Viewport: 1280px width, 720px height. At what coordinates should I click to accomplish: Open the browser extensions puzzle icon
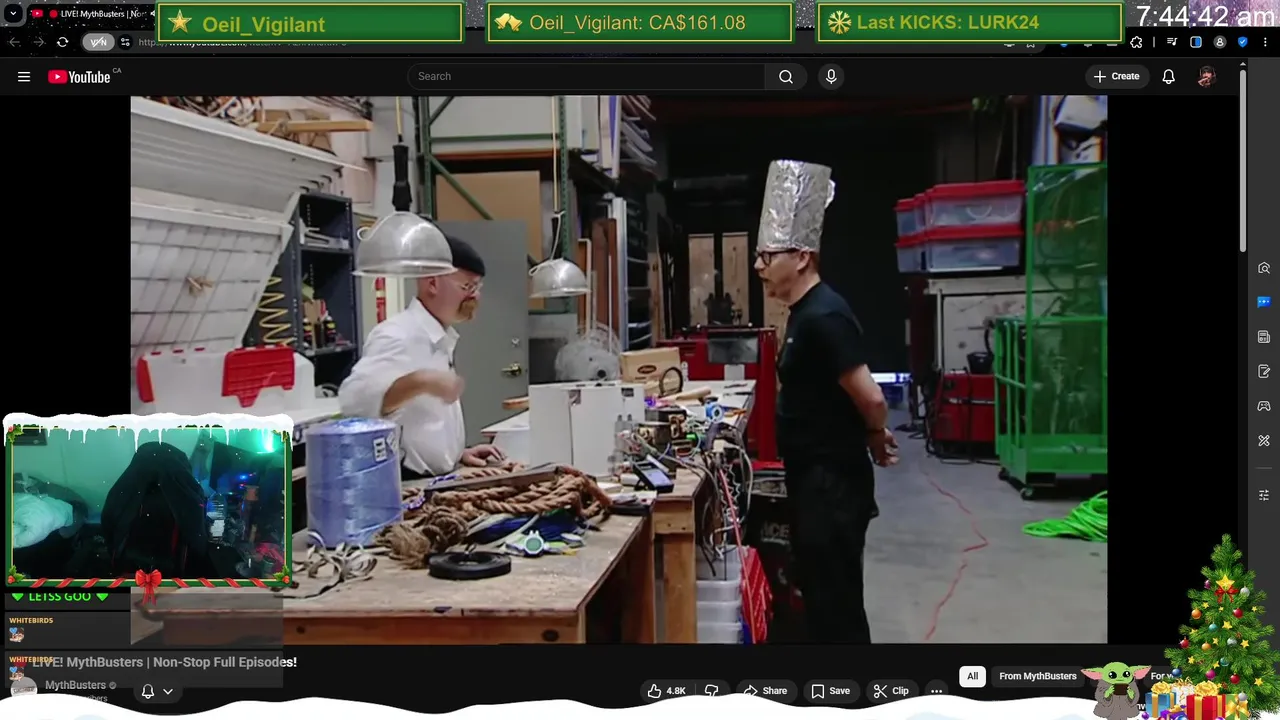(1136, 42)
